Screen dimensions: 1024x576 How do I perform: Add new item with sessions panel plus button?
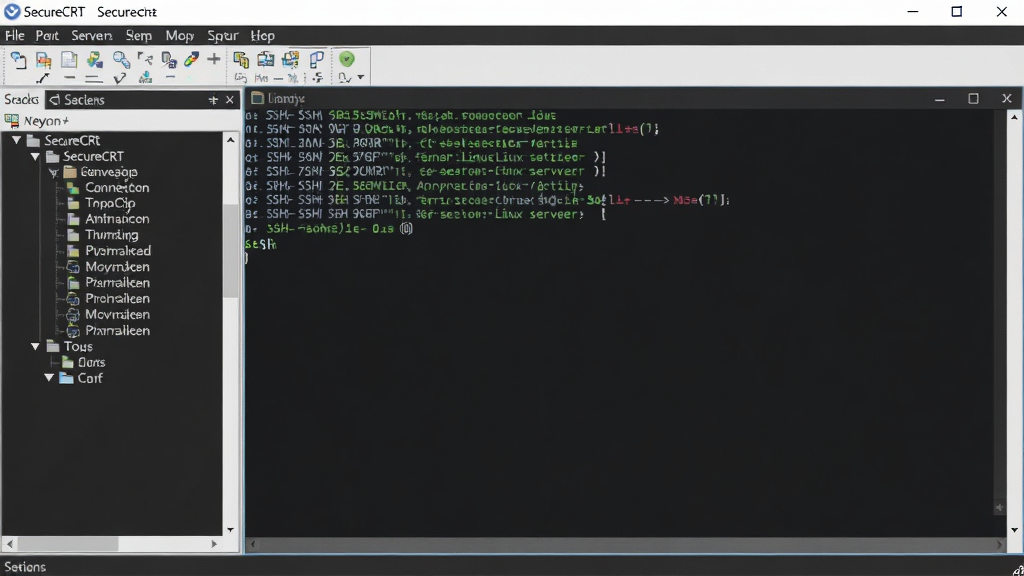coord(213,100)
